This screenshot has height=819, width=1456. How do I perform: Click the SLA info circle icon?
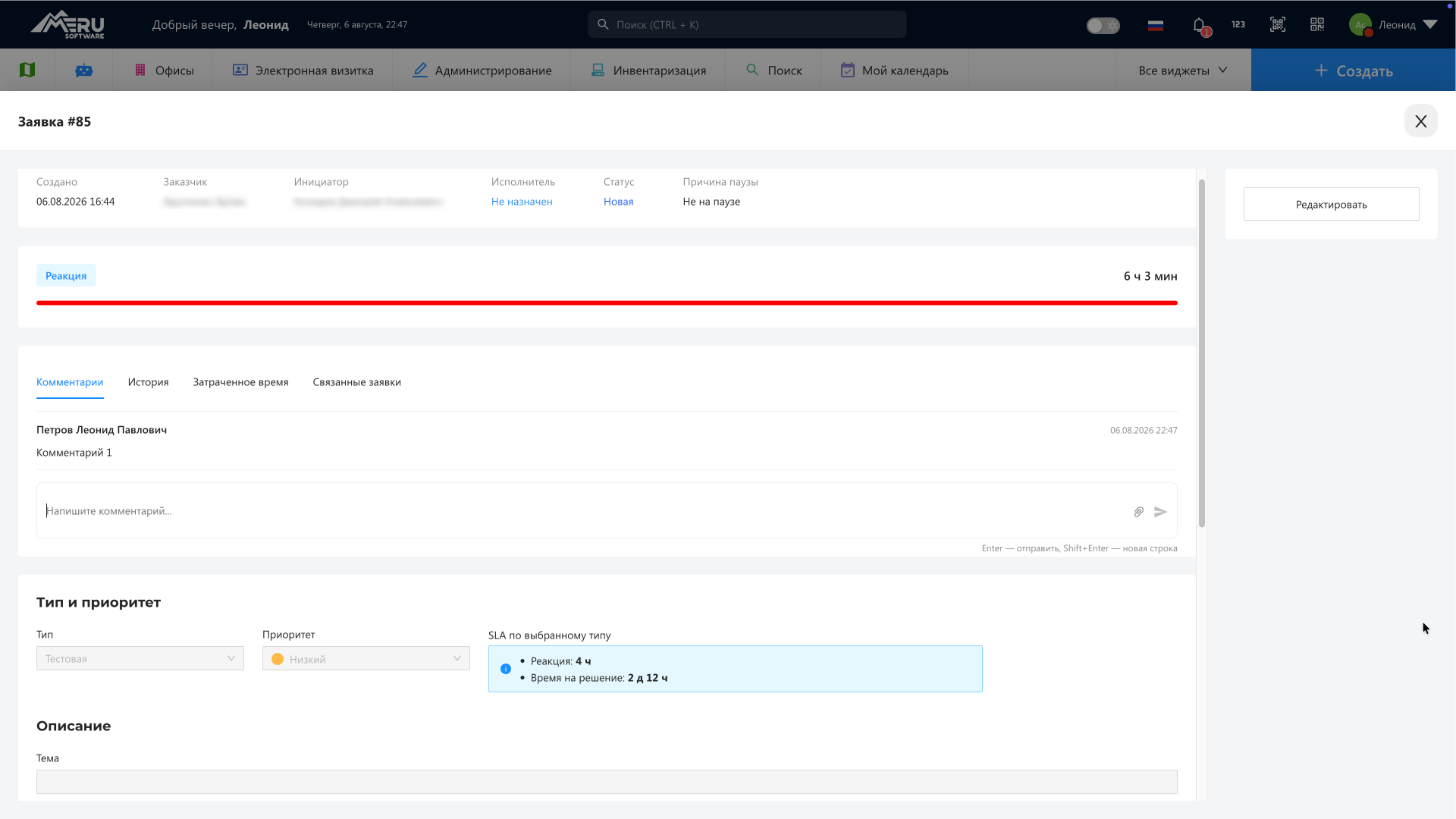506,669
